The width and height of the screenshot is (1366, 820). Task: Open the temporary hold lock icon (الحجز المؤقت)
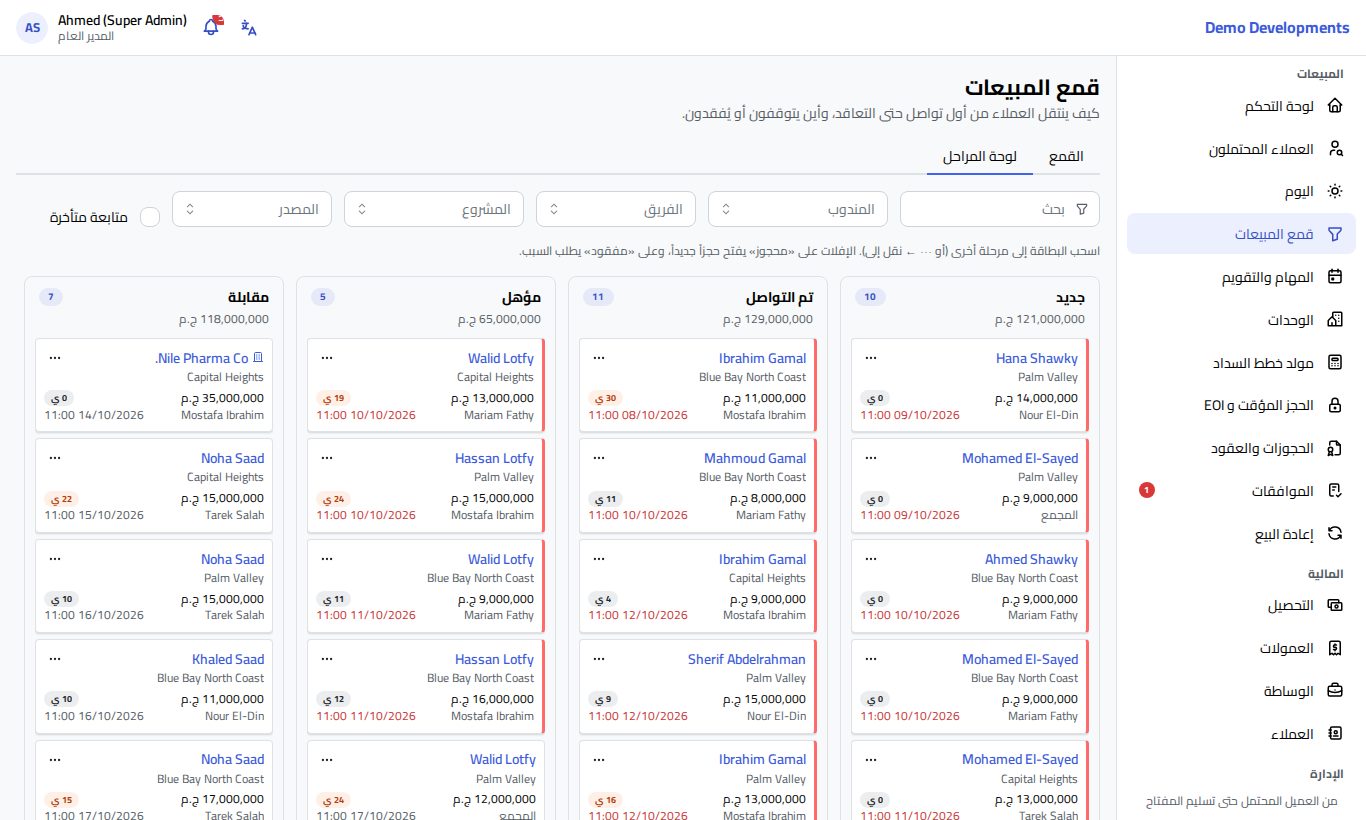(1334, 405)
